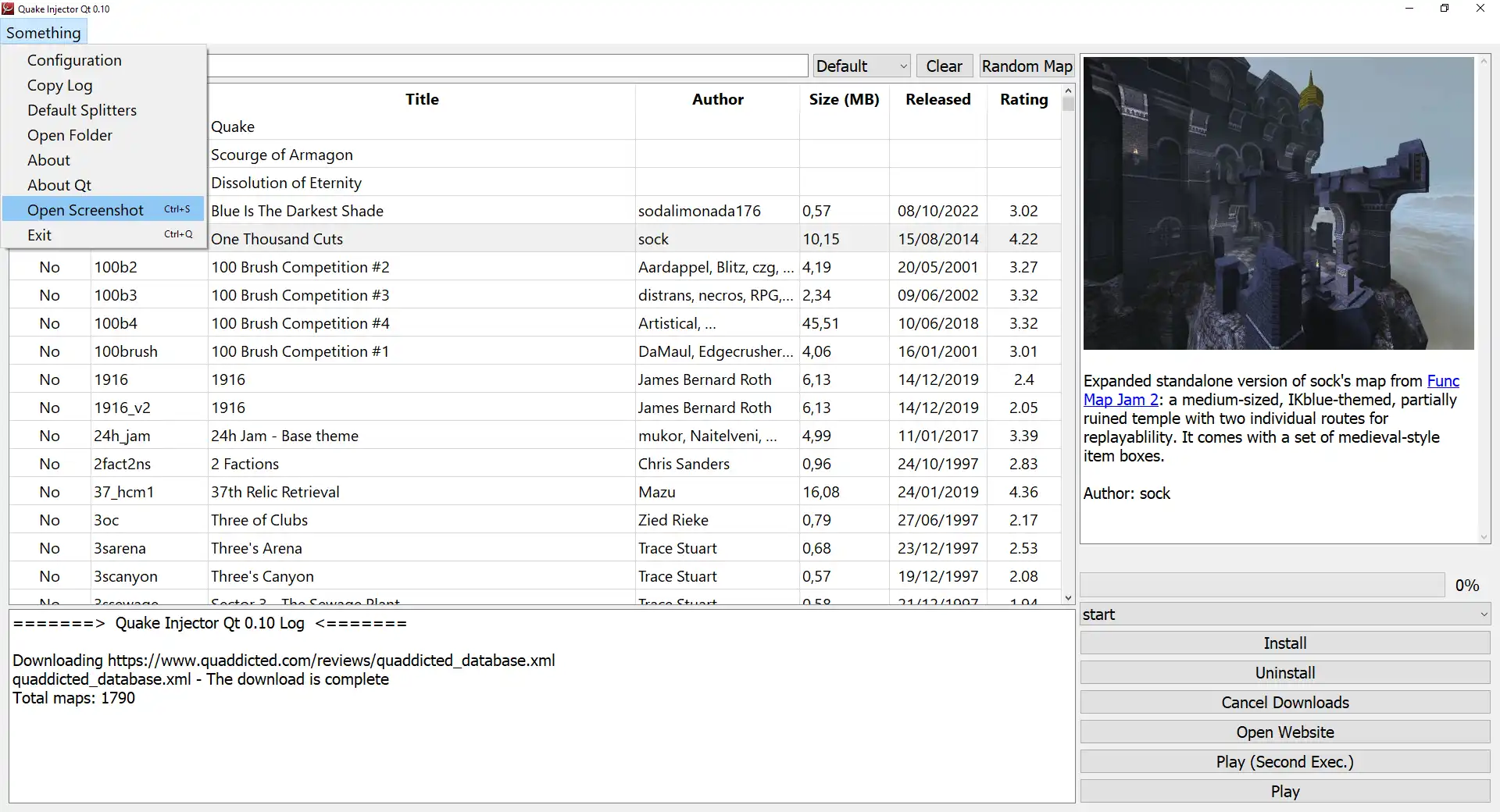The width and height of the screenshot is (1500, 812).
Task: Select Three's Arena map row
Action: (535, 548)
